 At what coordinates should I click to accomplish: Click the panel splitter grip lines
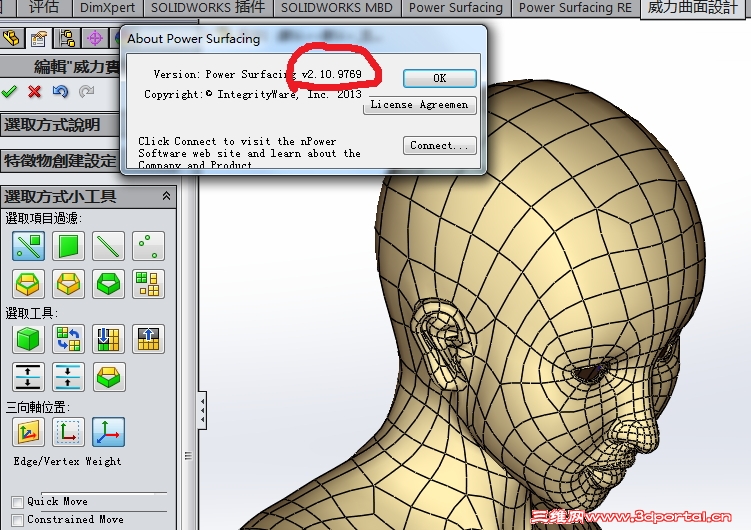click(x=188, y=456)
